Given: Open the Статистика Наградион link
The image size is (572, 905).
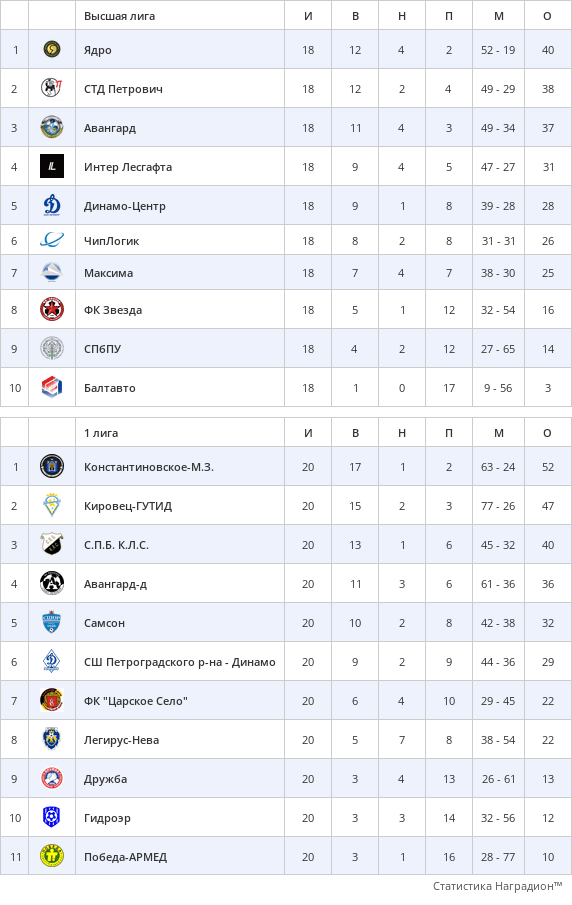Looking at the screenshot, I should (x=498, y=886).
